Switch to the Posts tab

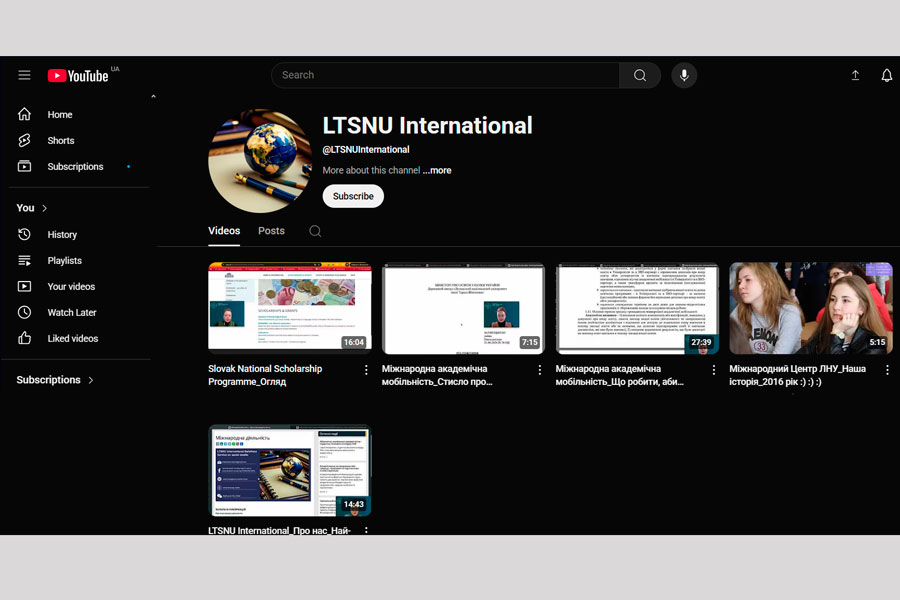click(271, 231)
